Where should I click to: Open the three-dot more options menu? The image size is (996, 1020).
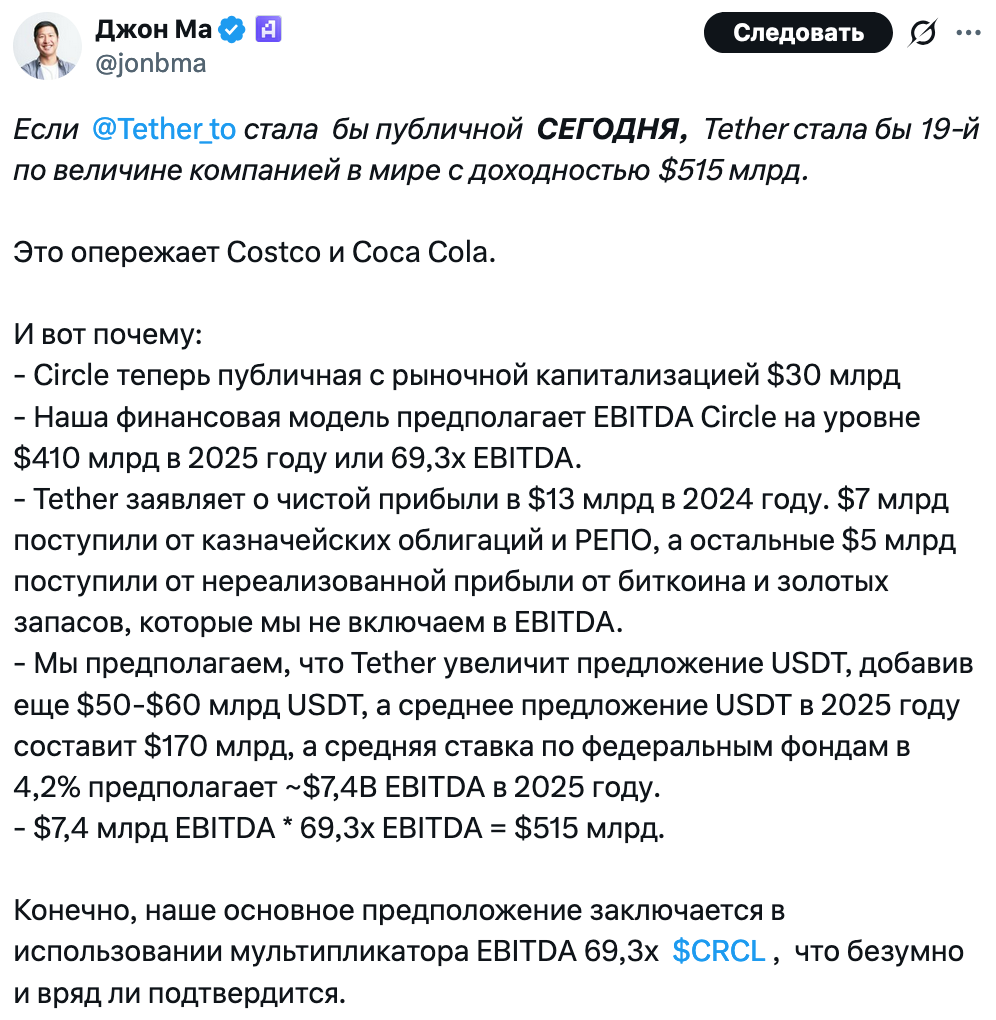968,33
